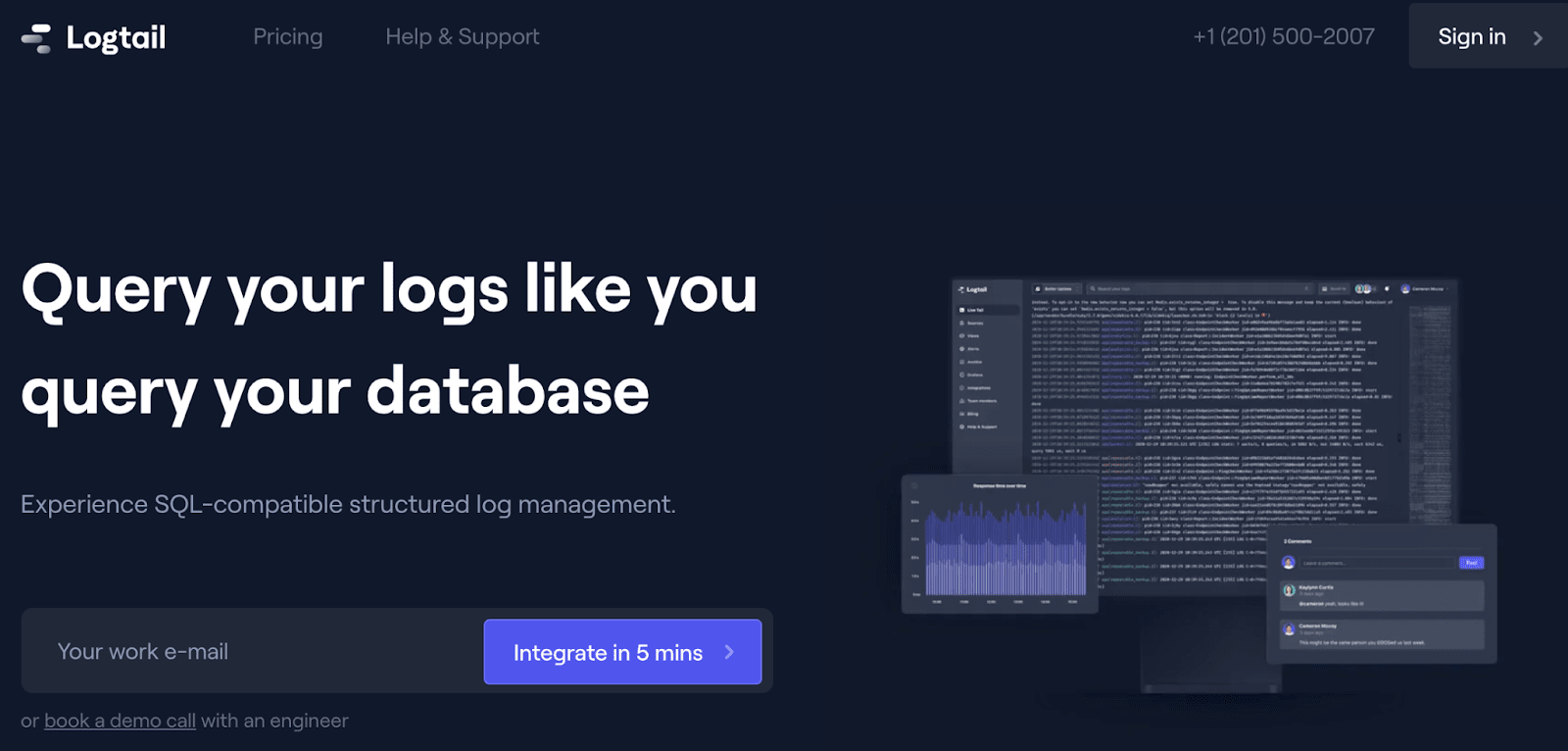Click the 'Query your logs like you' headline
The width and height of the screenshot is (1568, 751).
click(x=389, y=289)
